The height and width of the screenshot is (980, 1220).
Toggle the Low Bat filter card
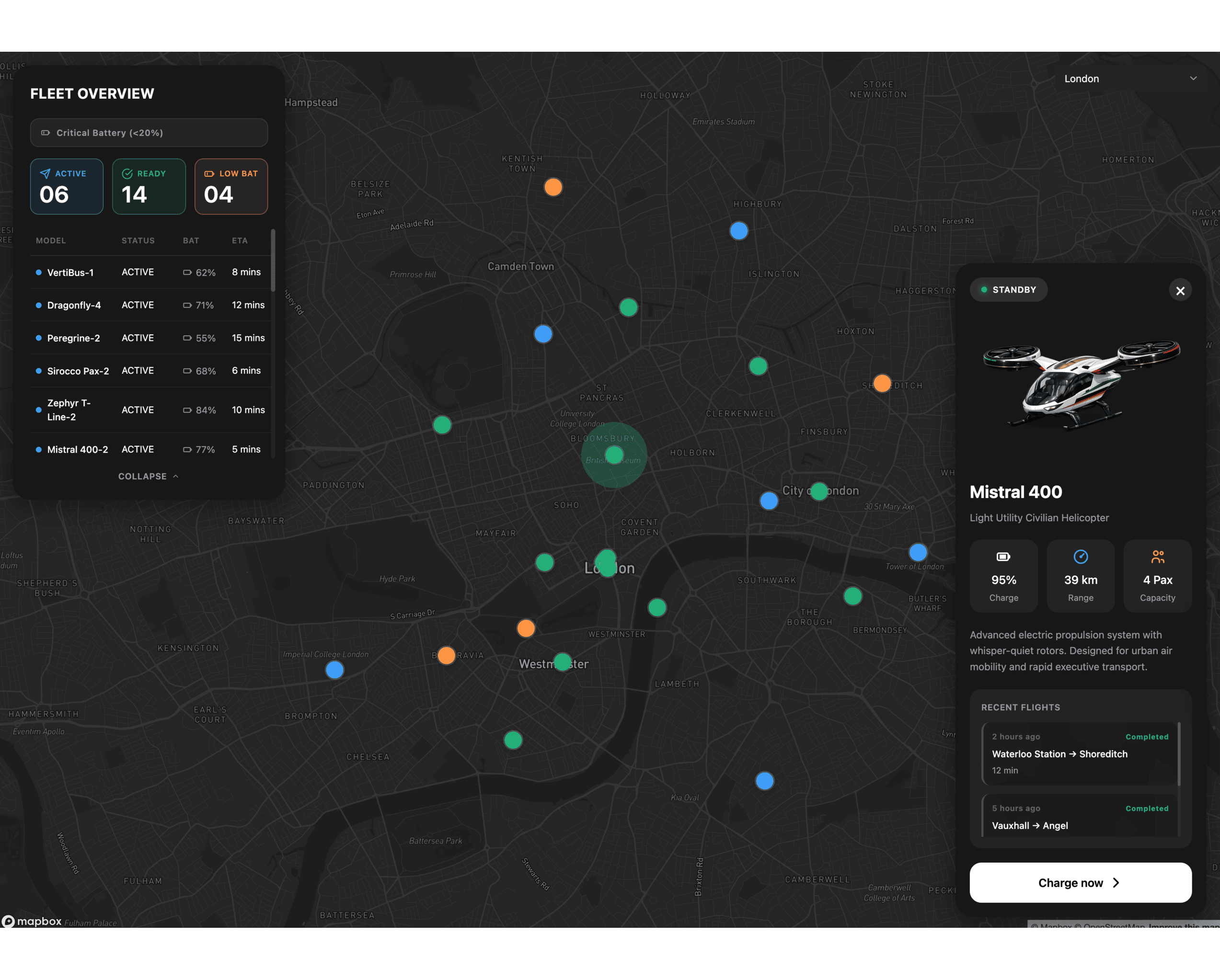point(231,187)
